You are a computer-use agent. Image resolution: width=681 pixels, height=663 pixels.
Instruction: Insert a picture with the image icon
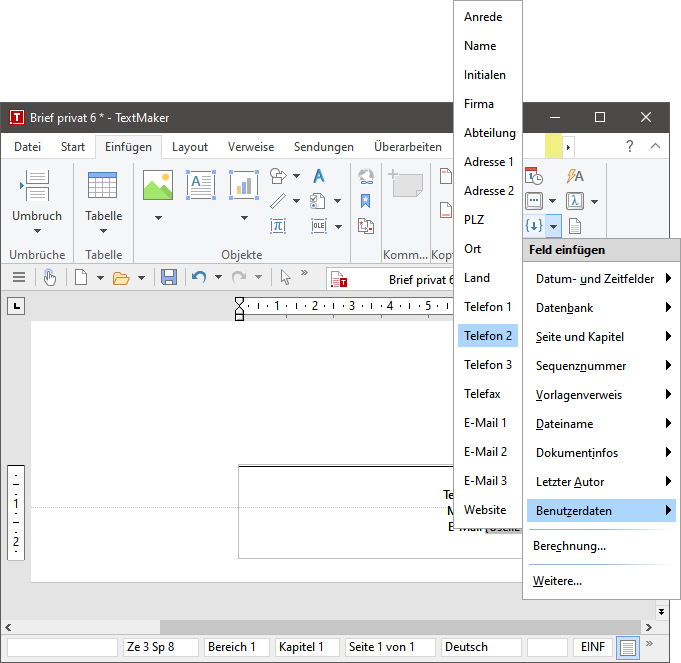[x=158, y=185]
